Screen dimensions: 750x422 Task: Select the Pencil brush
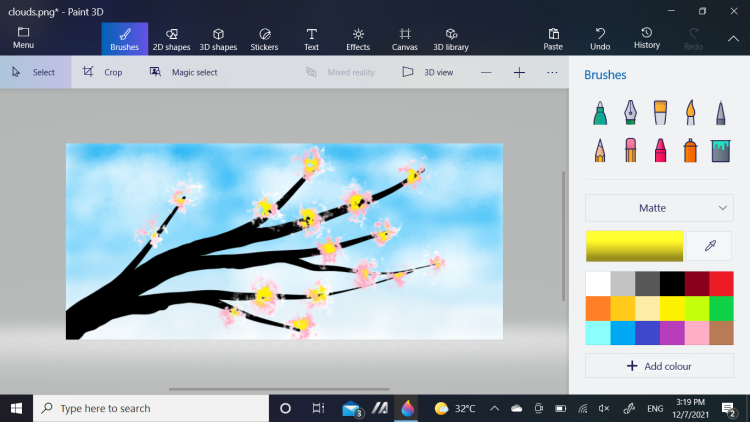[x=600, y=150]
